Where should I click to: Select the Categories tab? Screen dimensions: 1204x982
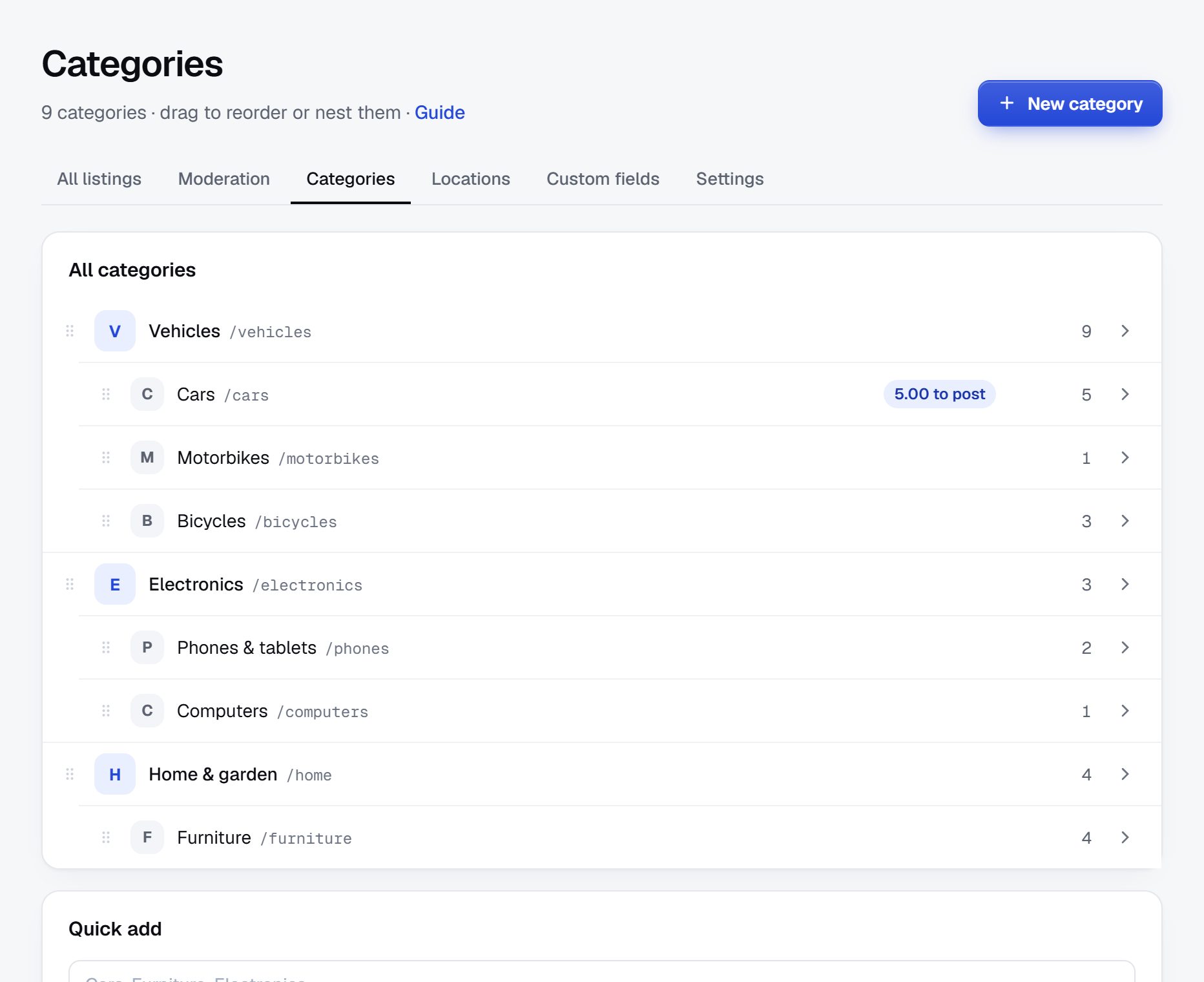pyautogui.click(x=351, y=179)
